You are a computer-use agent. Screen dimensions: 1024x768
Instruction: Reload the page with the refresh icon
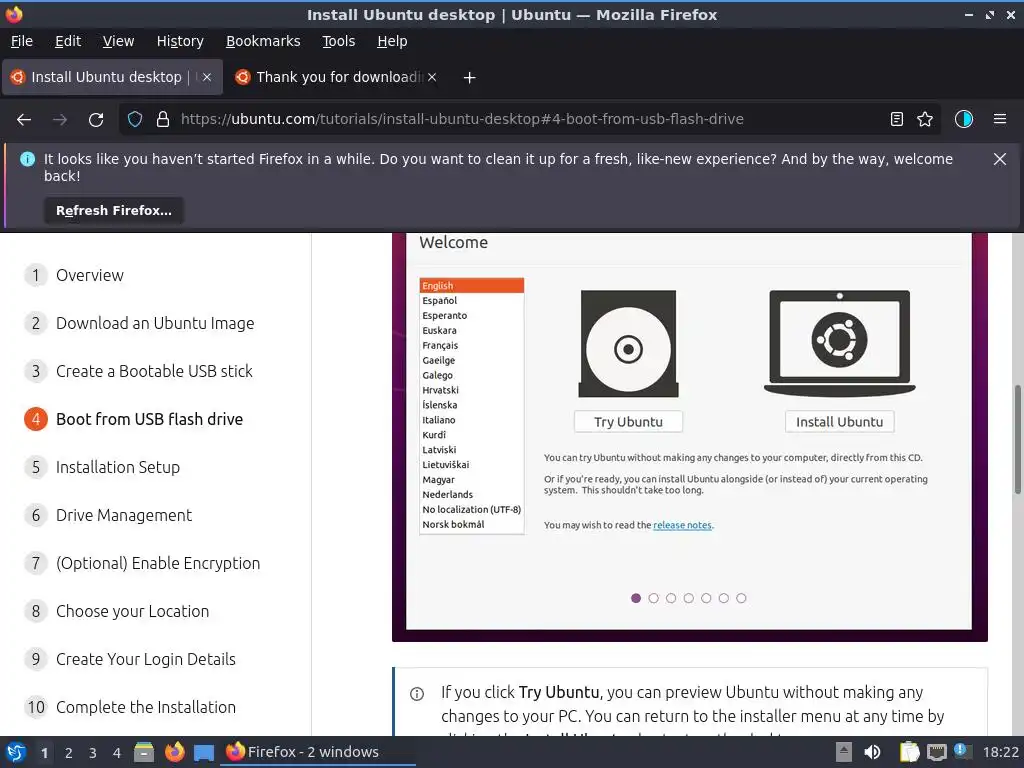tap(96, 120)
